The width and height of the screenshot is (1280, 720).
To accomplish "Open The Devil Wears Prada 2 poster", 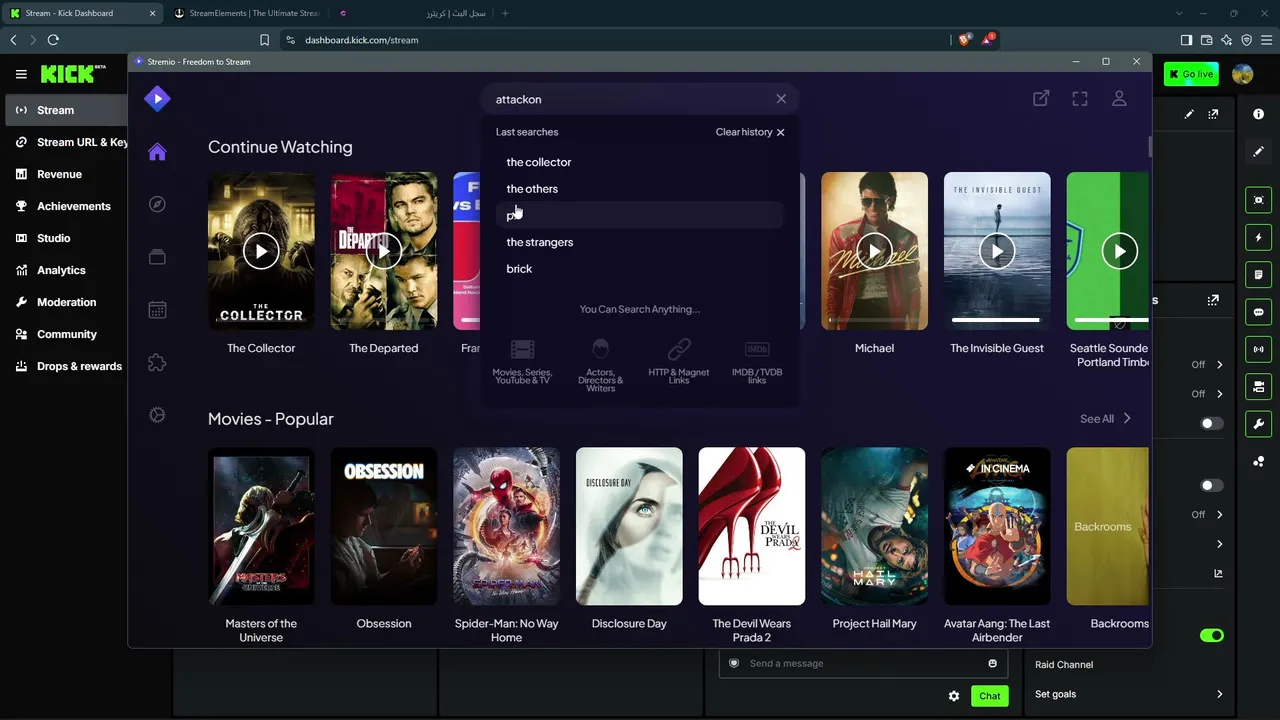I will 751,526.
